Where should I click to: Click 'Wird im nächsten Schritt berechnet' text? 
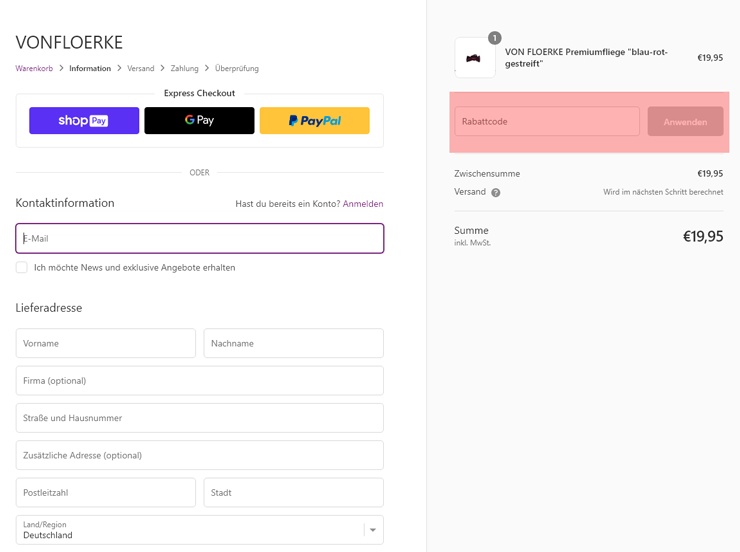pos(663,192)
